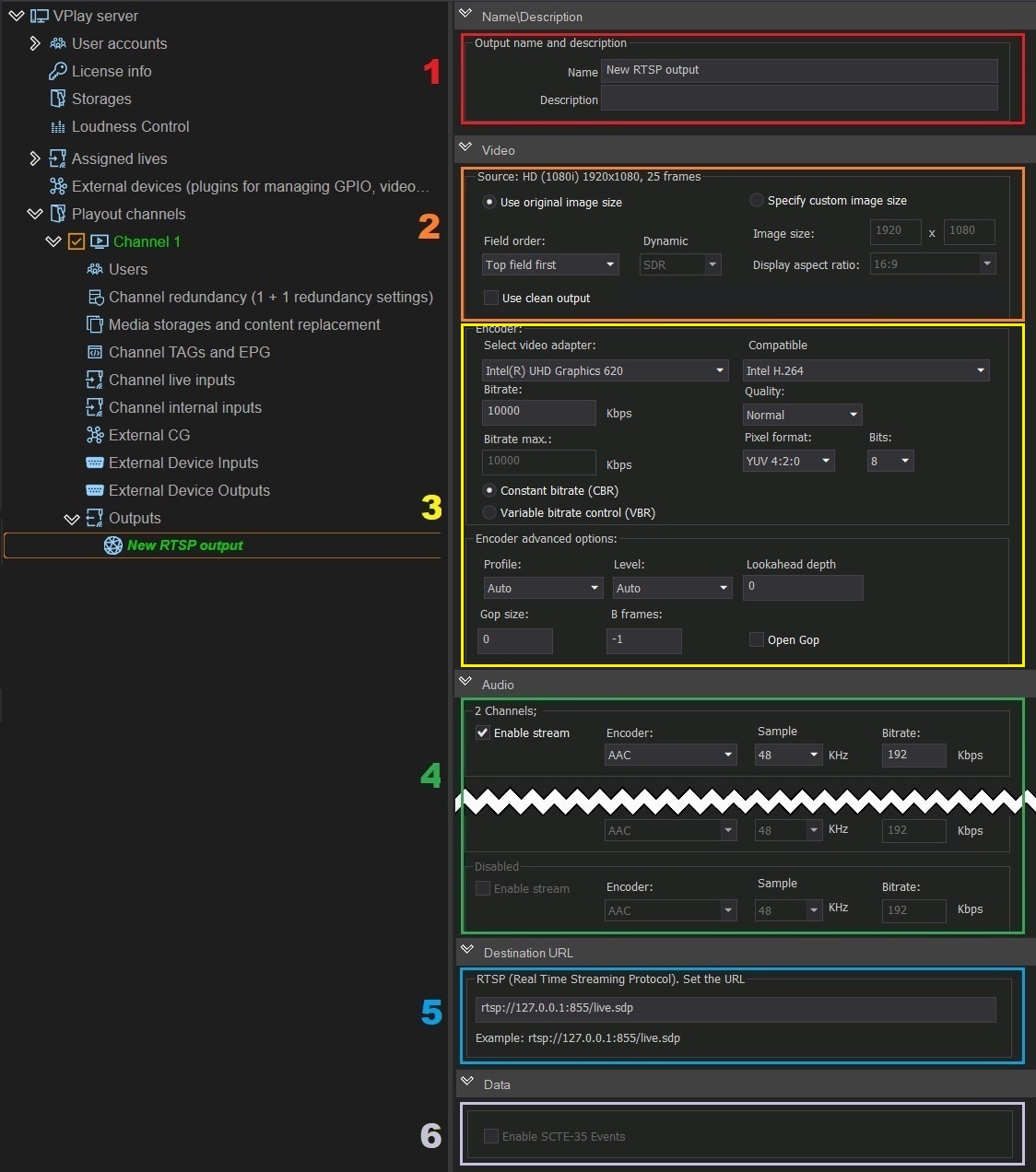The width and height of the screenshot is (1036, 1172).
Task: Click the Playout channels icon
Action: 58,214
